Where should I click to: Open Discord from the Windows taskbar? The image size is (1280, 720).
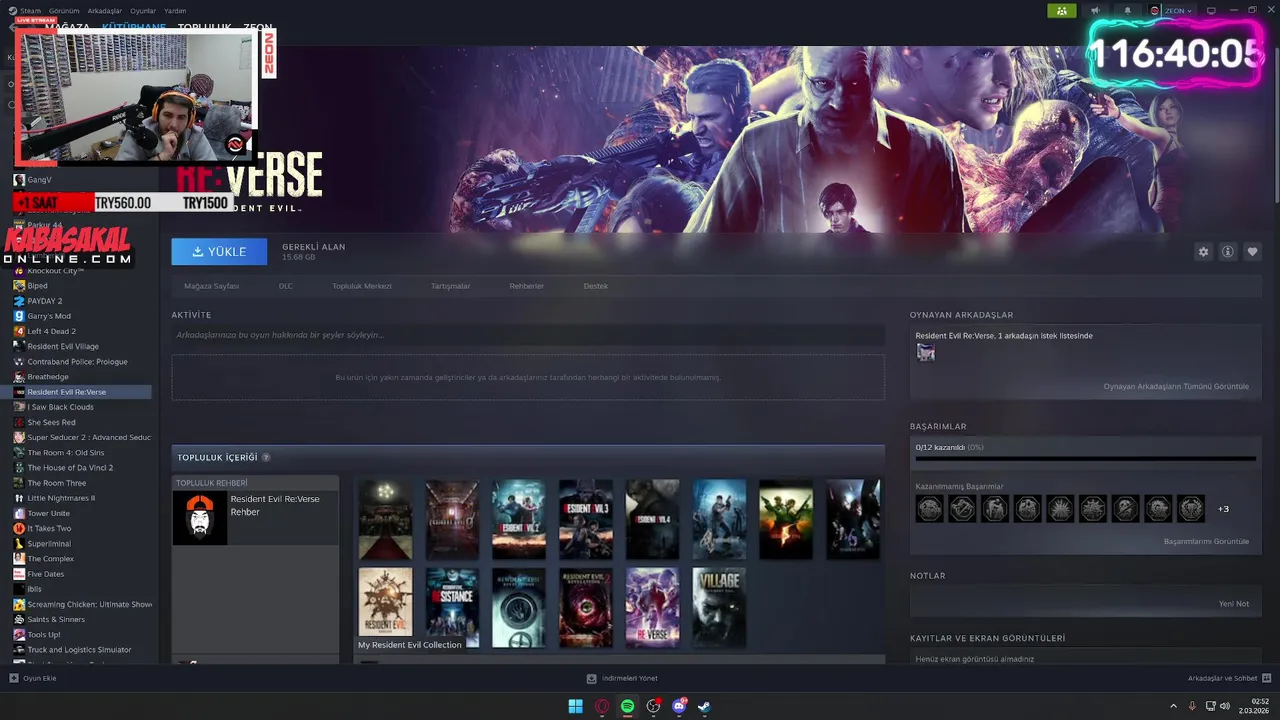(x=680, y=706)
